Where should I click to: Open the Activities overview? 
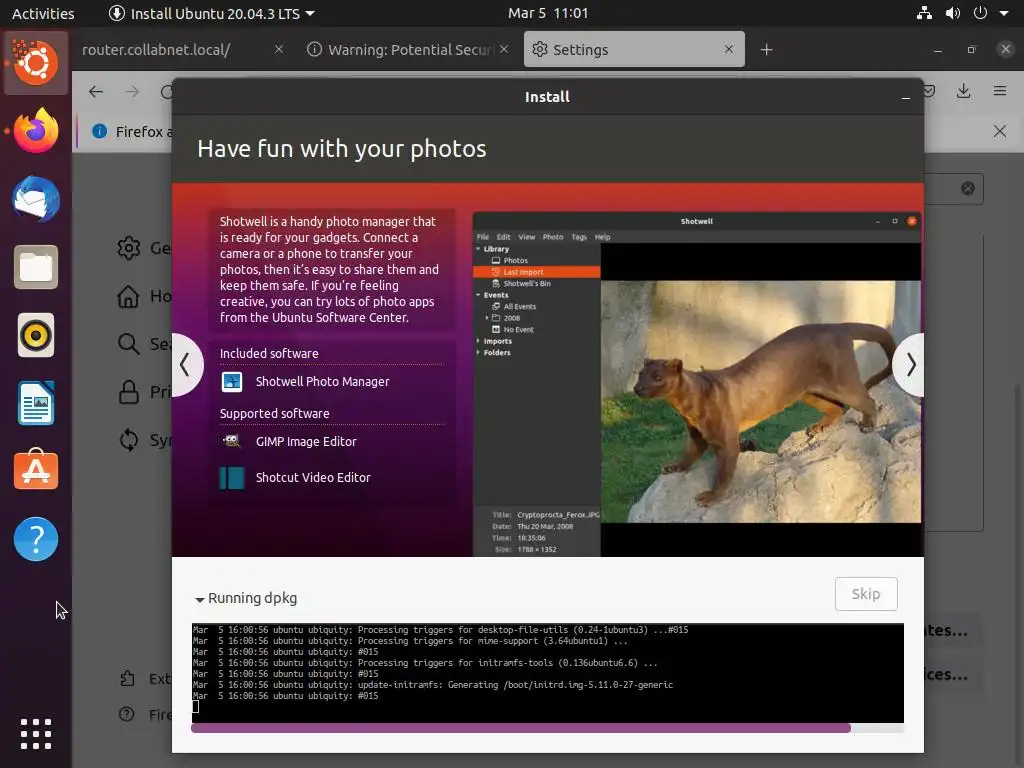[x=43, y=13]
